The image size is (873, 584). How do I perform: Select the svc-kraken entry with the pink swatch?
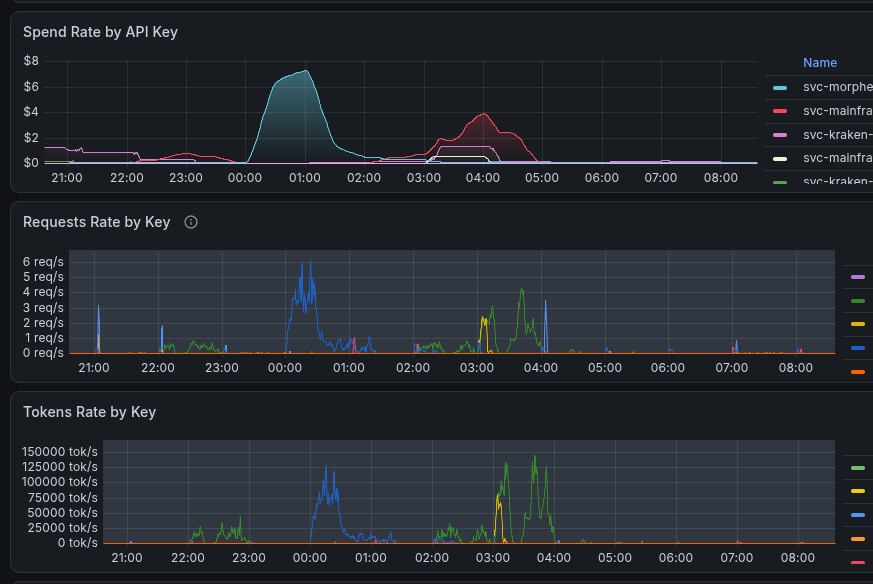pyautogui.click(x=837, y=135)
